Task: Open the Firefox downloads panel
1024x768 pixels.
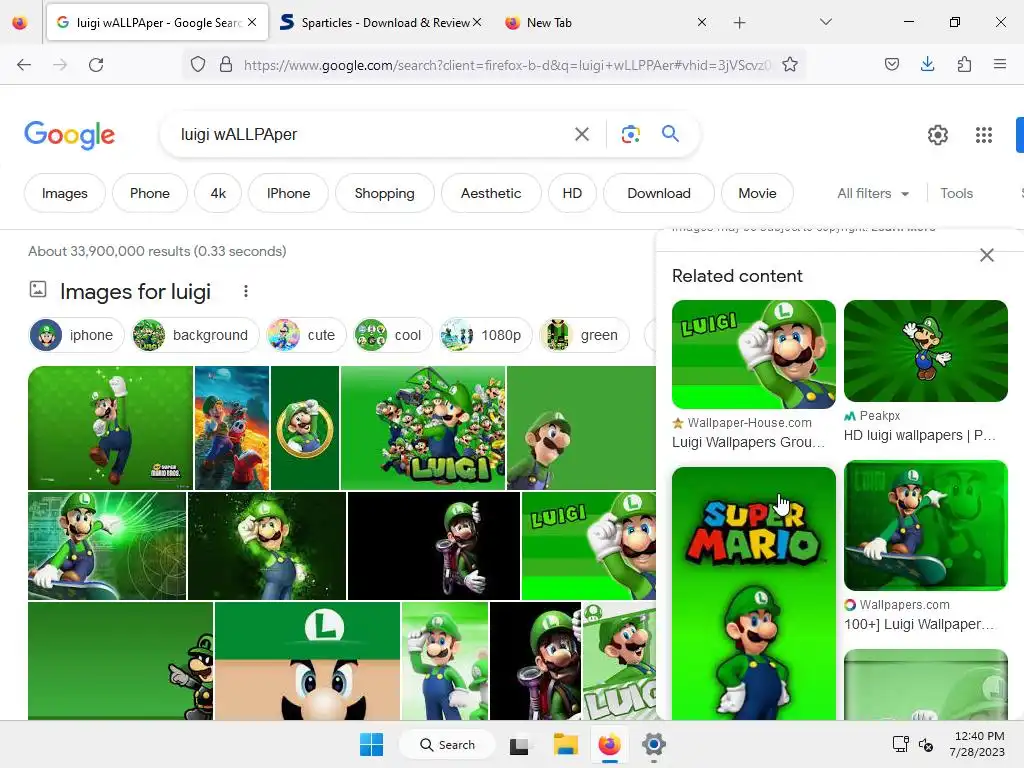Action: coord(927,64)
